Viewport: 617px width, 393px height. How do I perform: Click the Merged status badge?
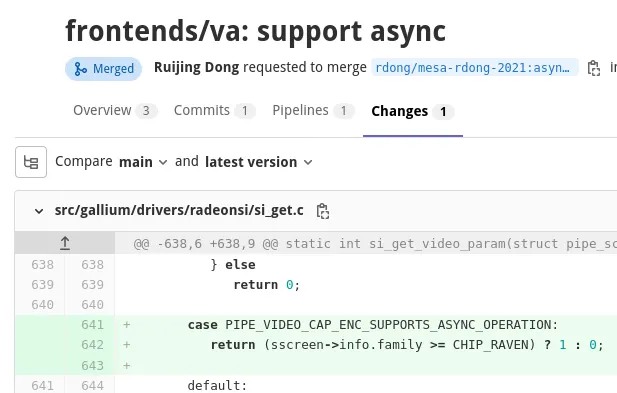[103, 68]
